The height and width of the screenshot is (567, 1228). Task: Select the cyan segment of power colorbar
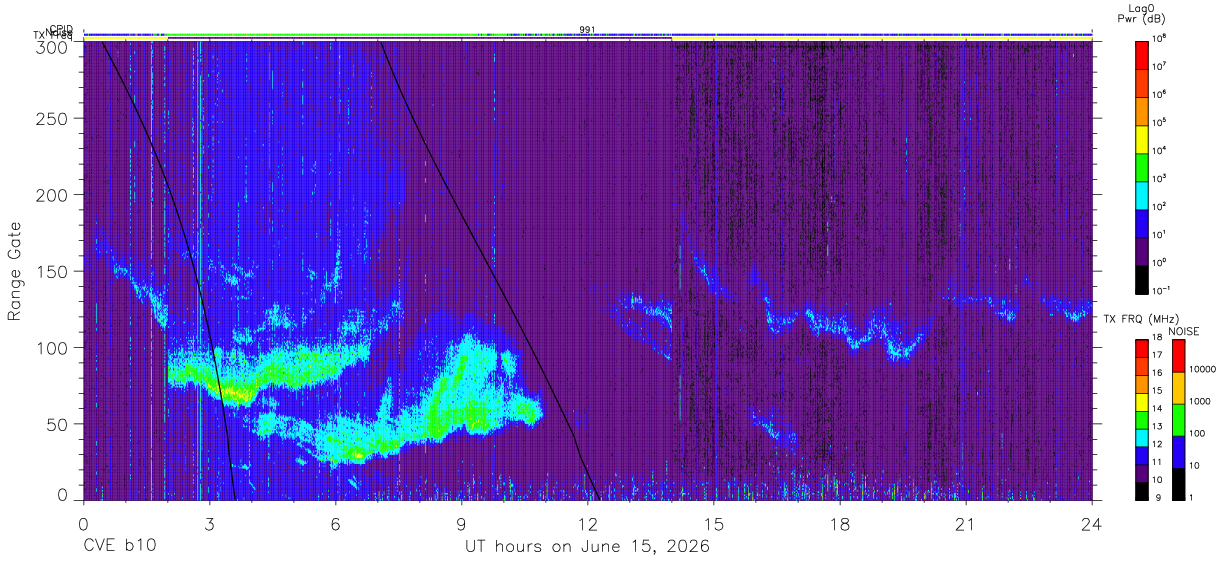click(x=1142, y=194)
